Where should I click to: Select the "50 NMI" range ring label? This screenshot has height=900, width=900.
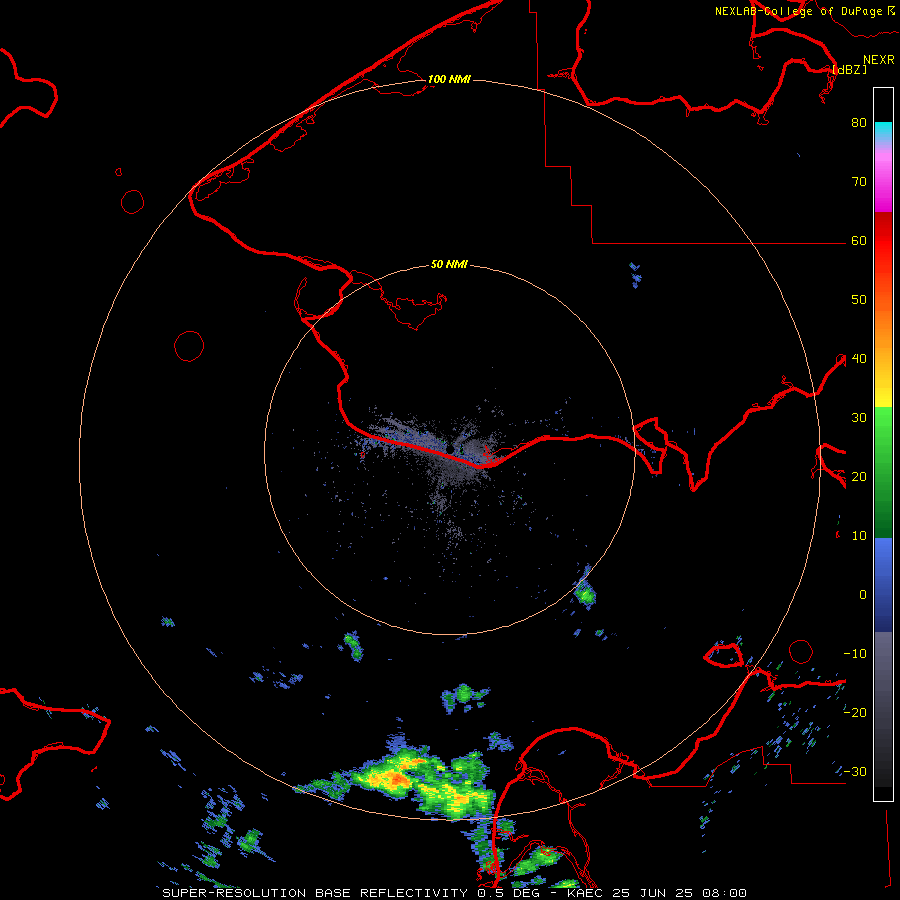coord(449,264)
